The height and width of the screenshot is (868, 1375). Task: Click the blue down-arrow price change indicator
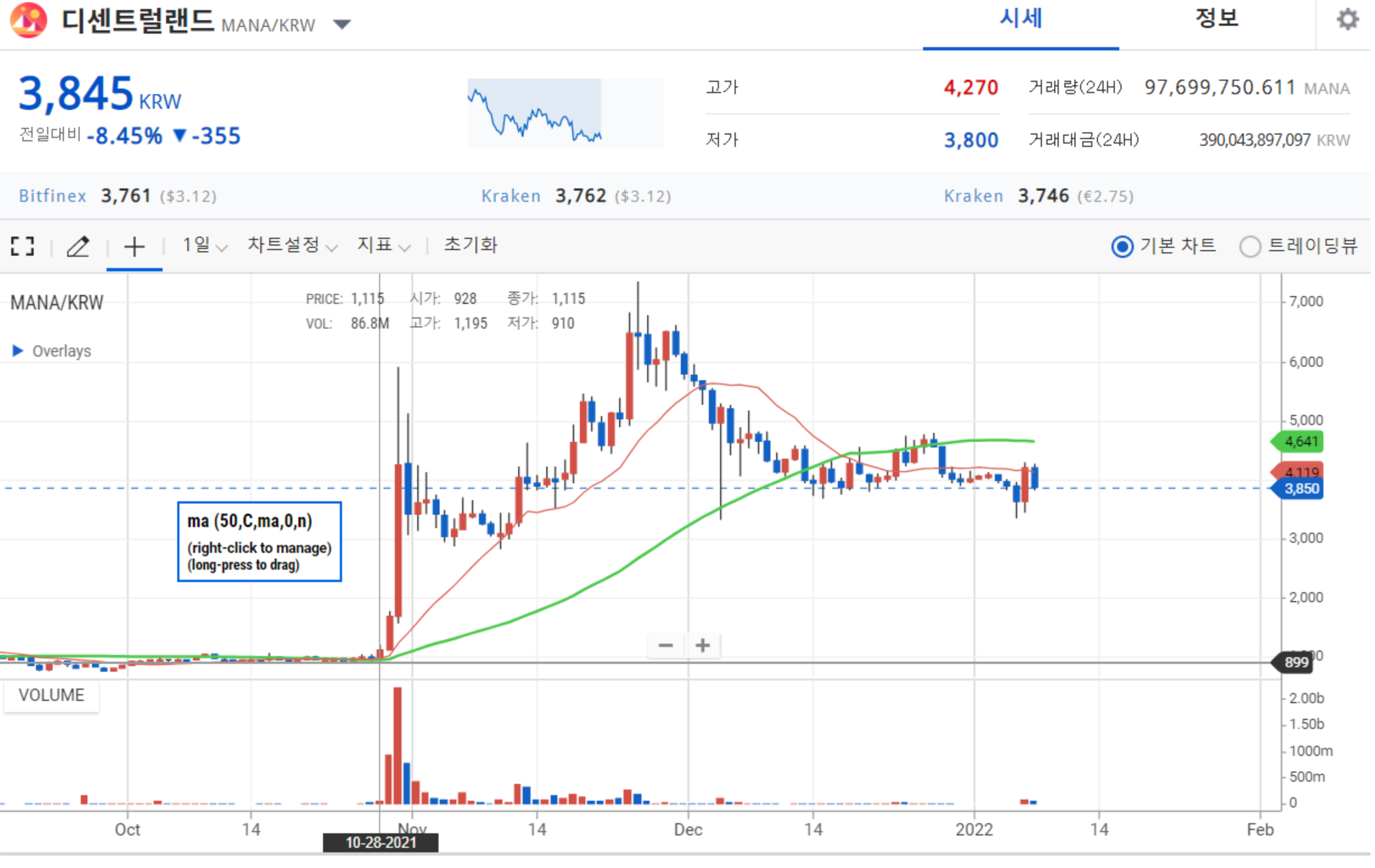tap(181, 136)
